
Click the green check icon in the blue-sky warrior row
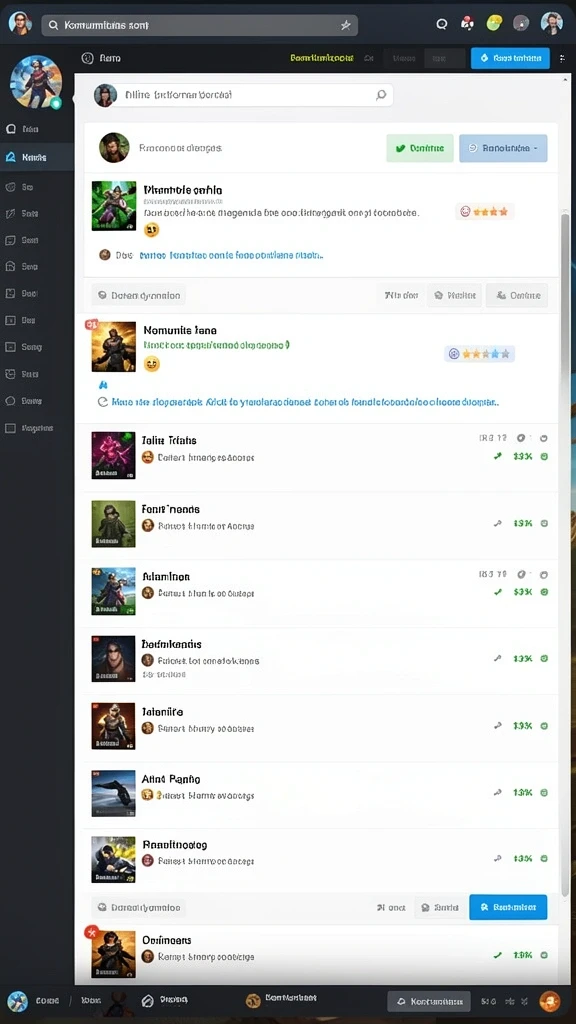498,592
